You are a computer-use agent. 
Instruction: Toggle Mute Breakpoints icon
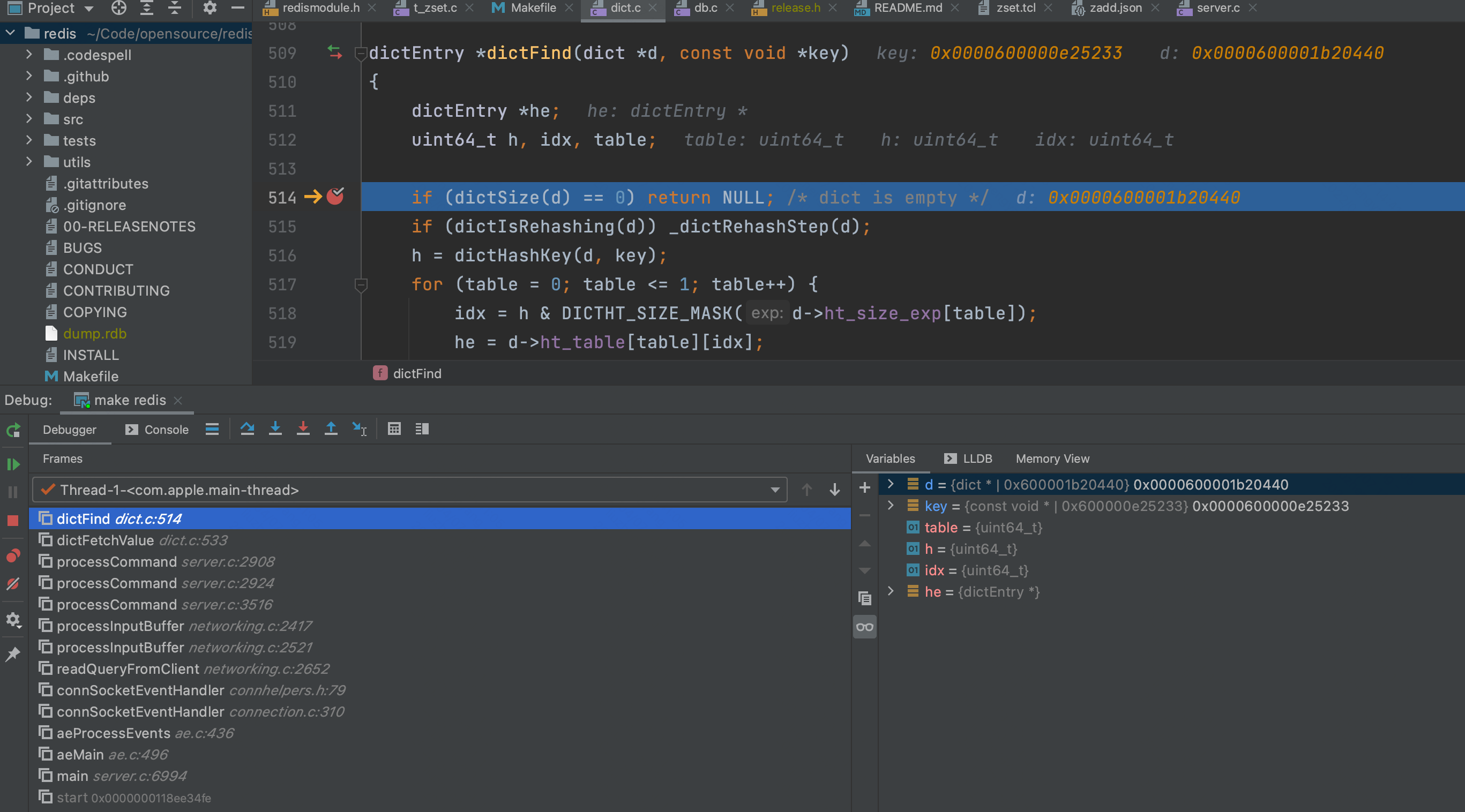pyautogui.click(x=13, y=583)
